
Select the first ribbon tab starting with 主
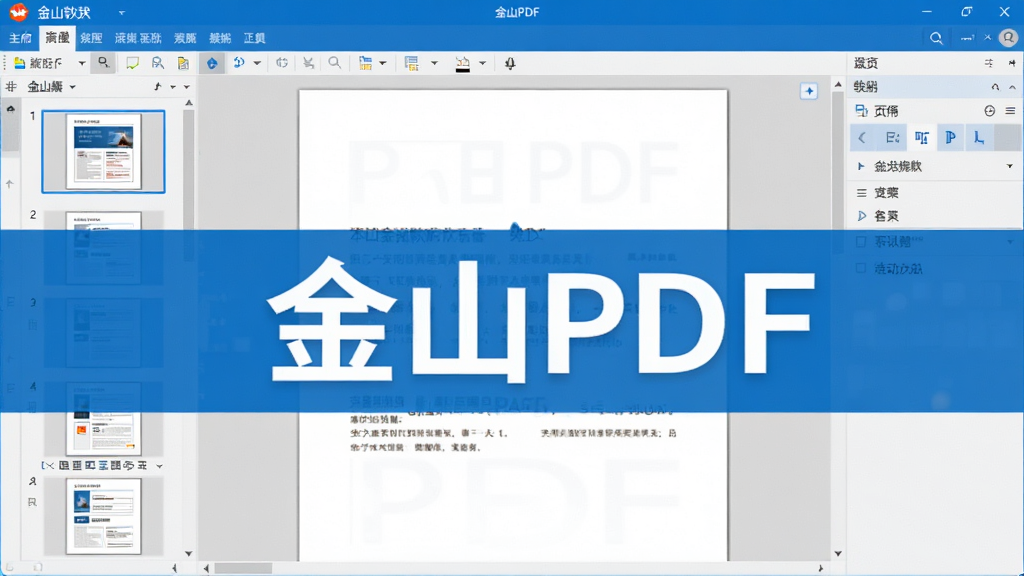click(20, 38)
